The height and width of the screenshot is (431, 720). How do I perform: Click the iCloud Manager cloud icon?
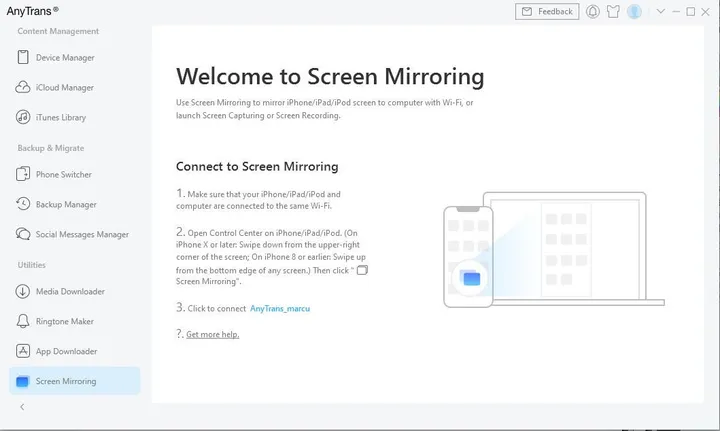[23, 87]
